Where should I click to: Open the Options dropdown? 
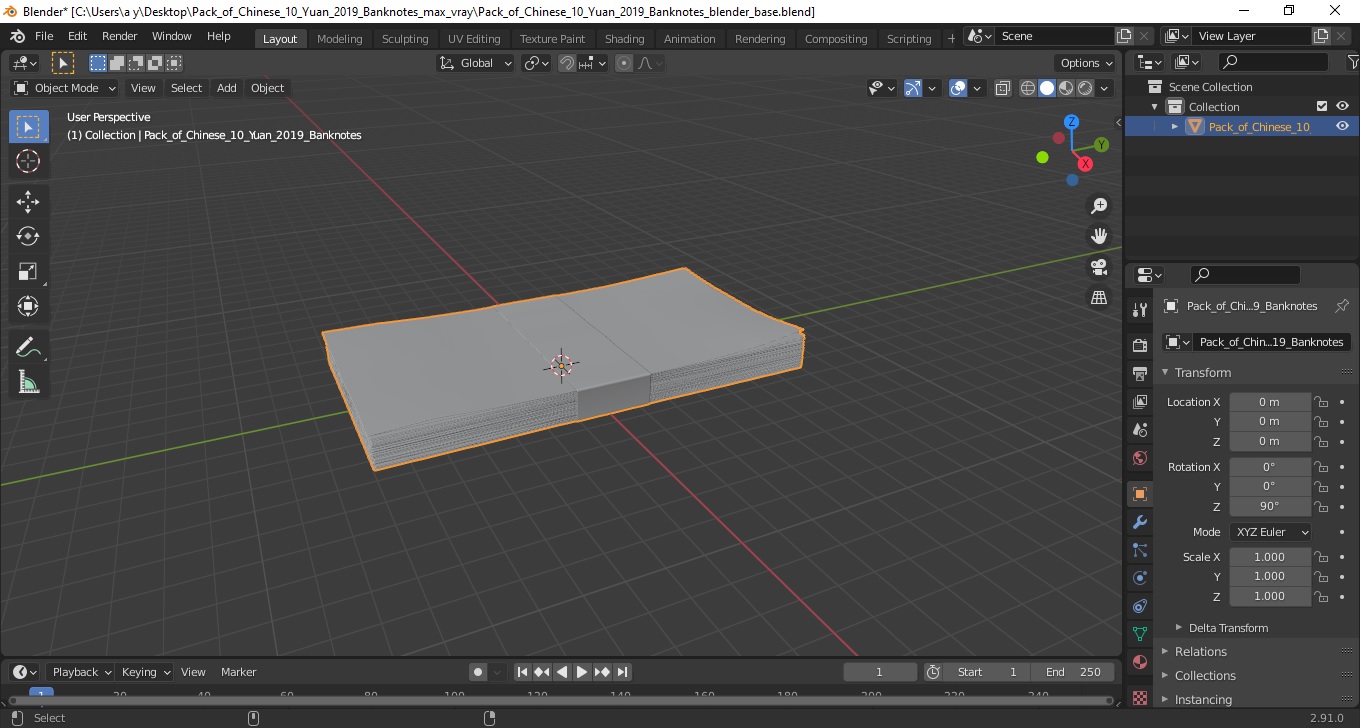pos(1087,63)
